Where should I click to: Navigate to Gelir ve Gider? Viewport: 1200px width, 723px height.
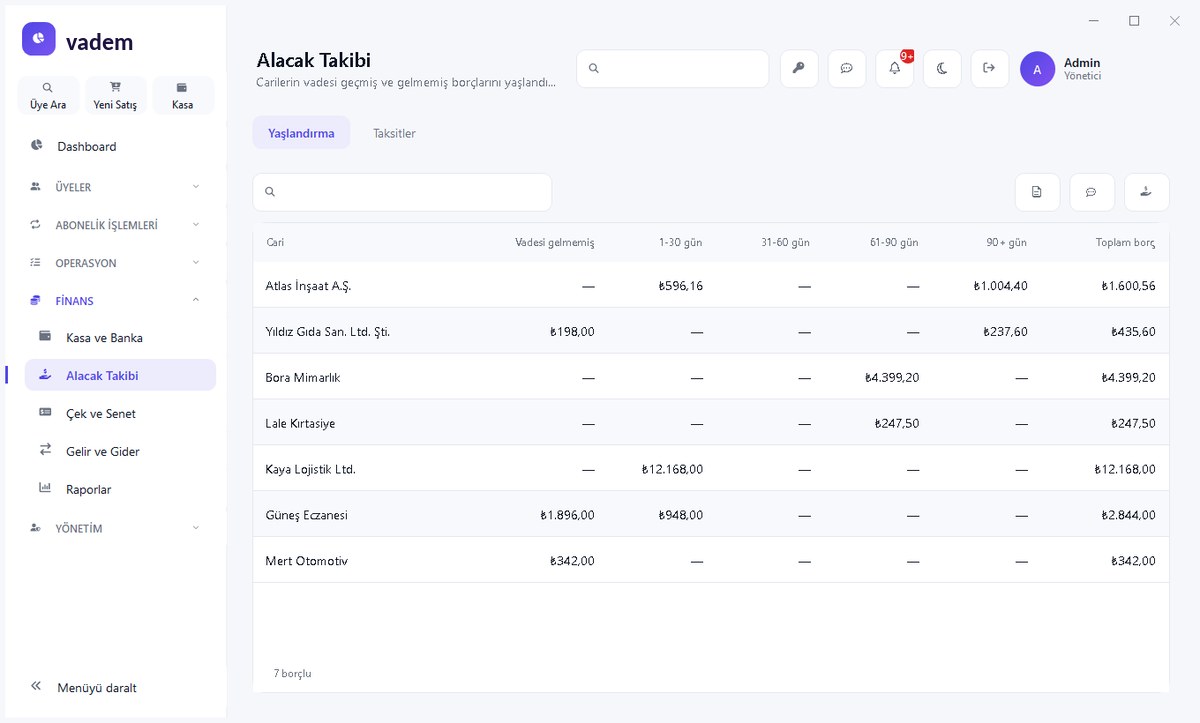pos(120,451)
